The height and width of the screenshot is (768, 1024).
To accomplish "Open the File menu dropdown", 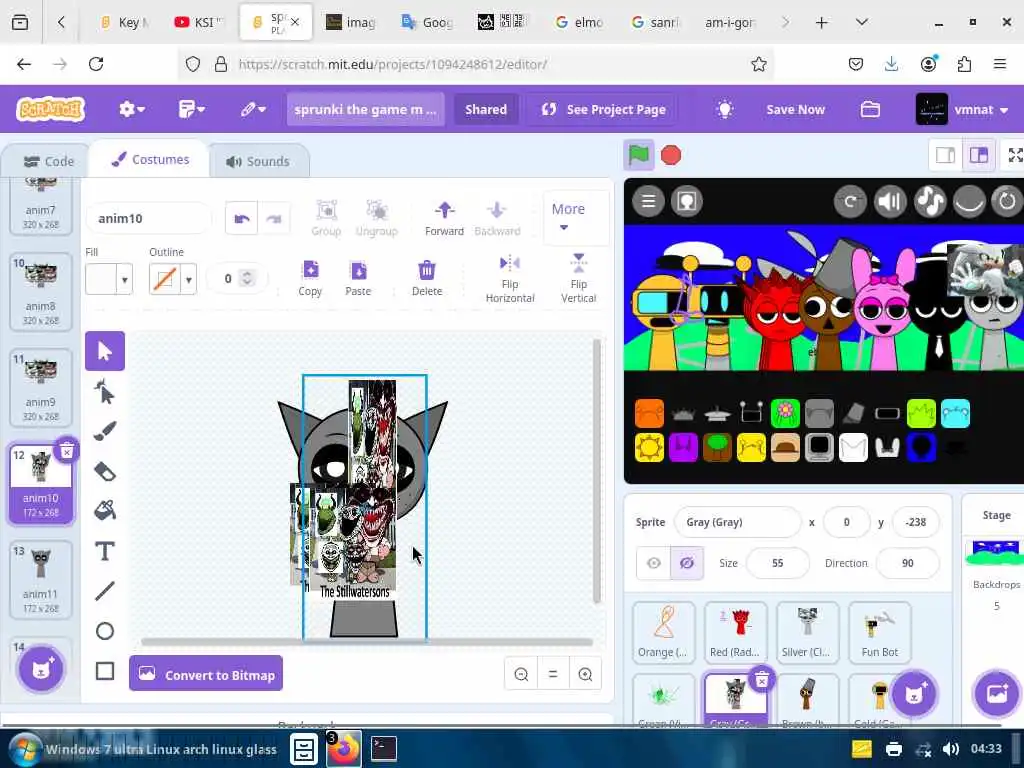I will click(191, 109).
